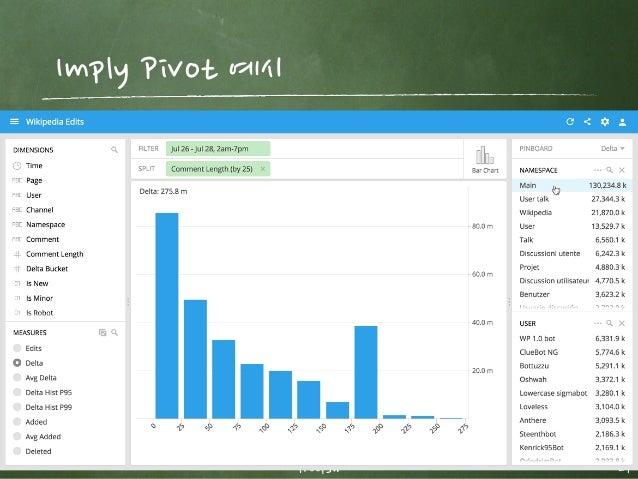This screenshot has height=479, width=638.
Task: Click the Wikipedia Edits title
Action: click(x=55, y=122)
